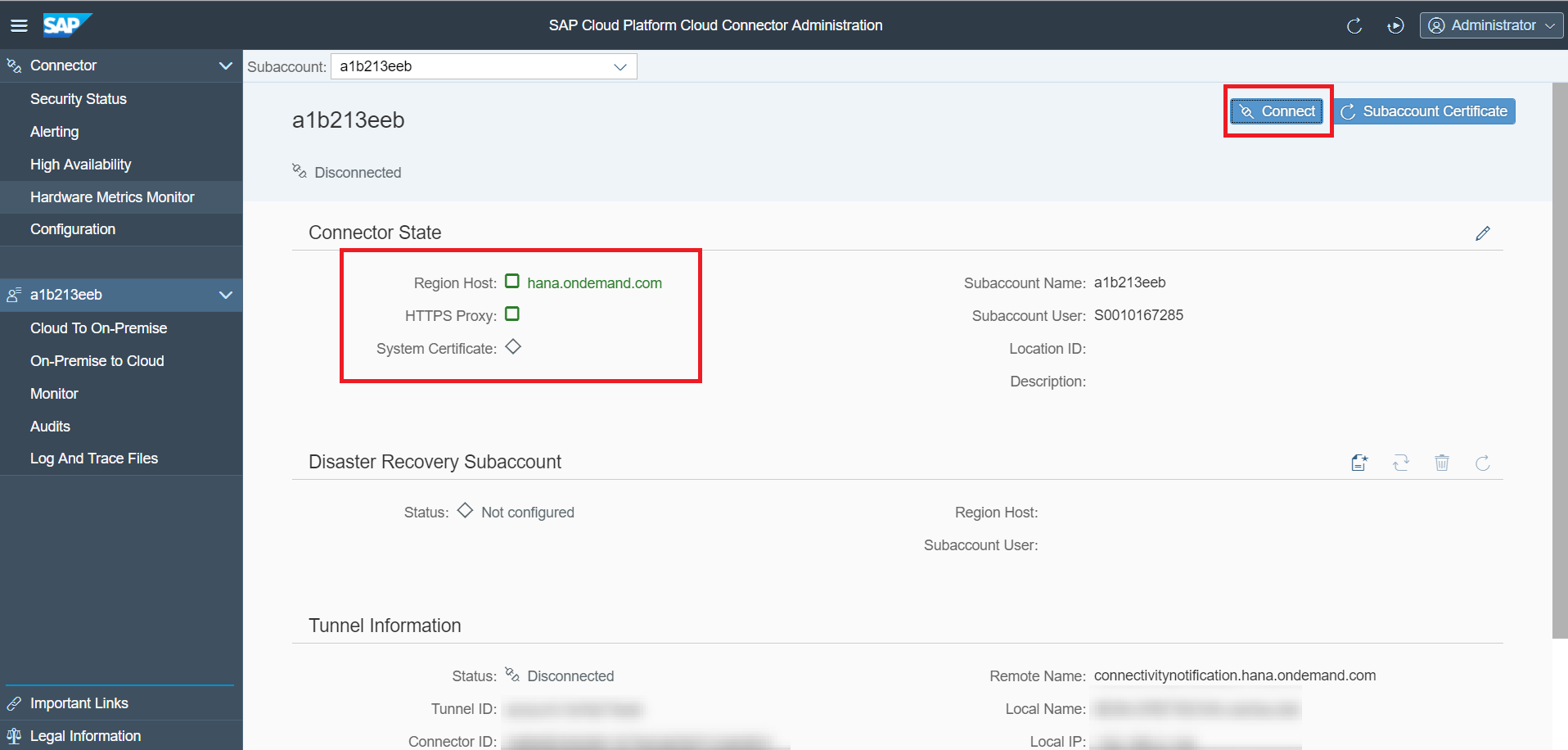Open On-Premise to Cloud
The image size is (1568, 750).
click(97, 361)
